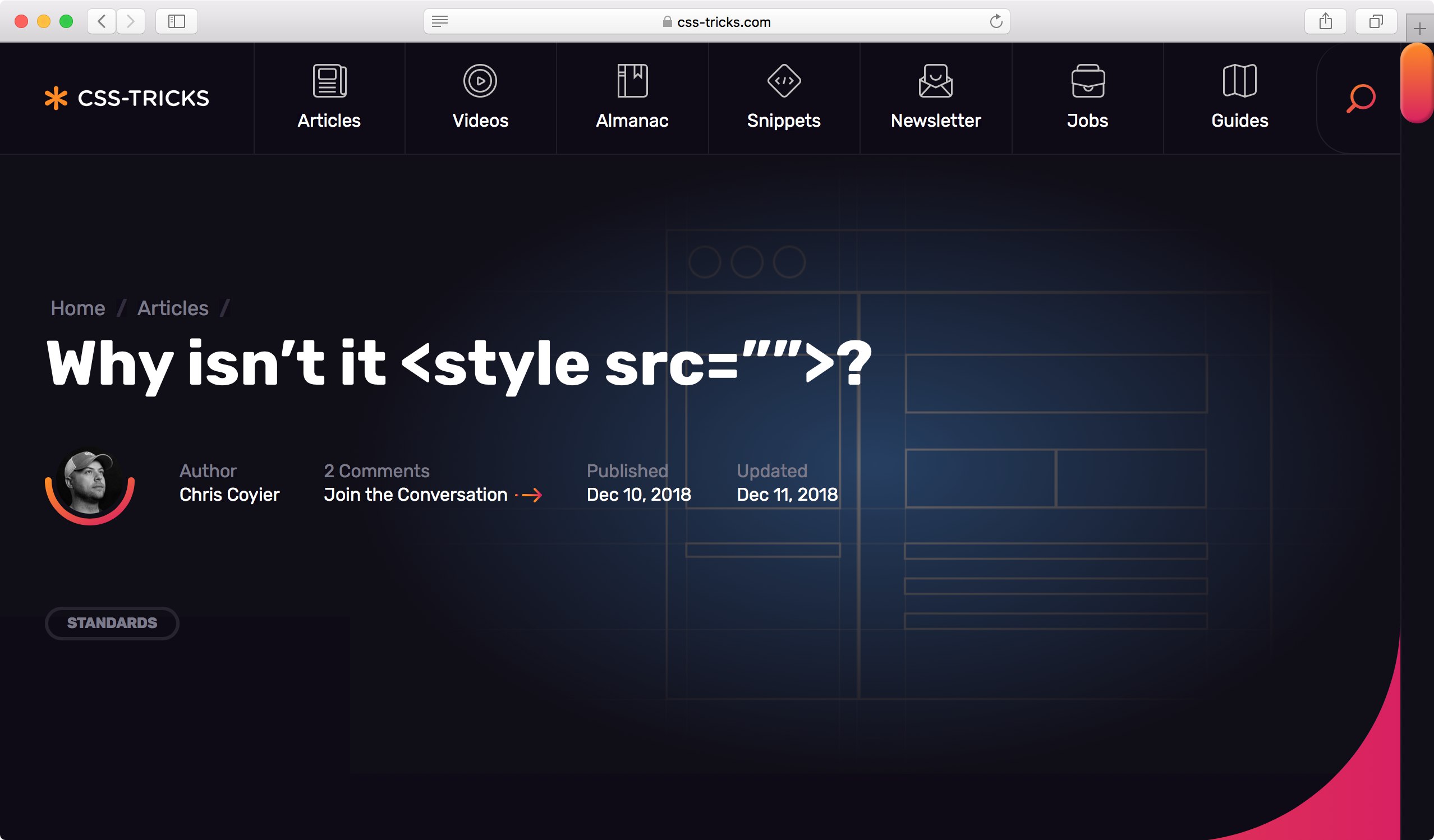Viewport: 1434px width, 840px height.
Task: Click the Newsletter envelope icon
Action: tap(935, 81)
